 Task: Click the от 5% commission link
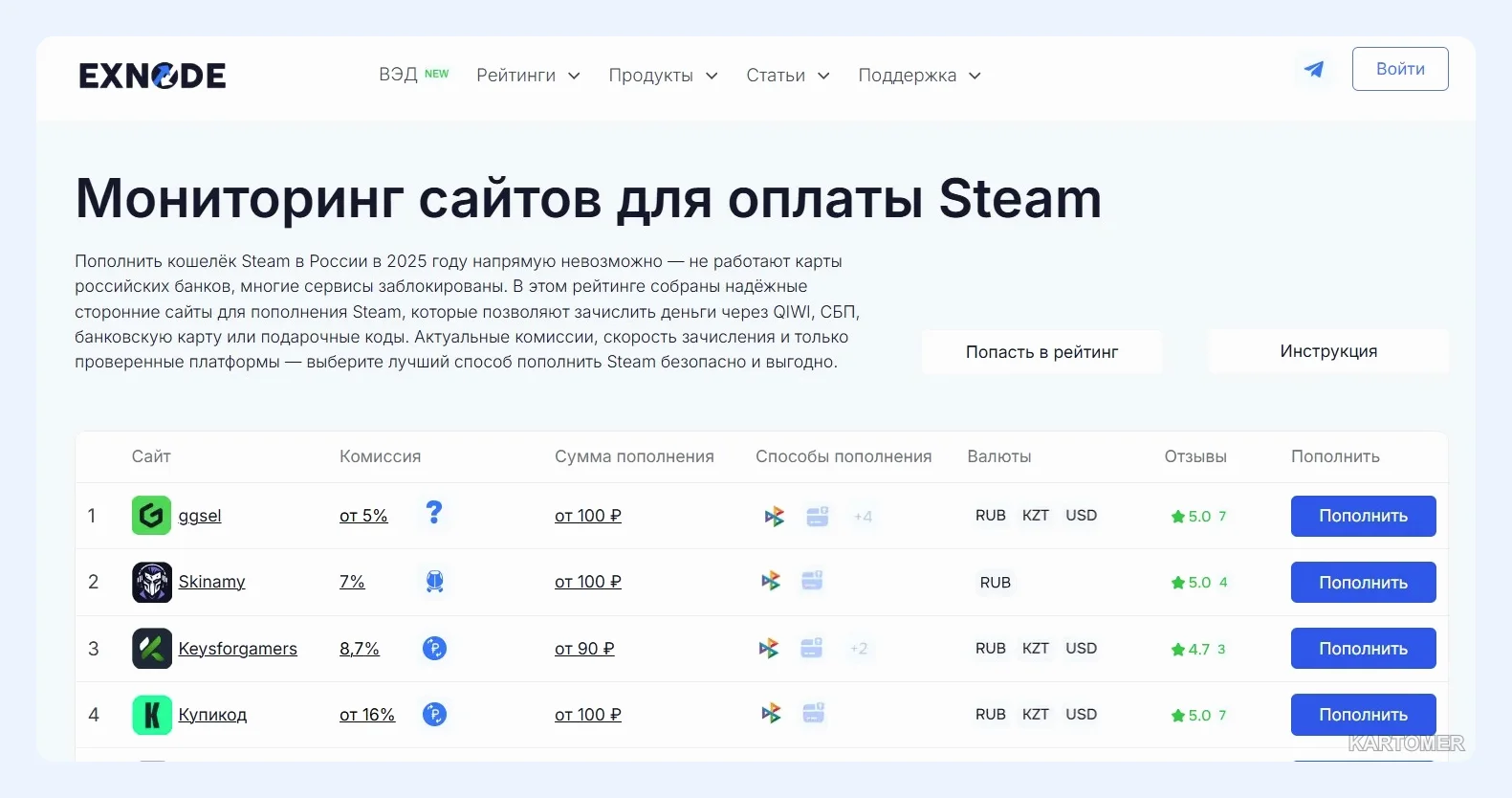pos(363,516)
